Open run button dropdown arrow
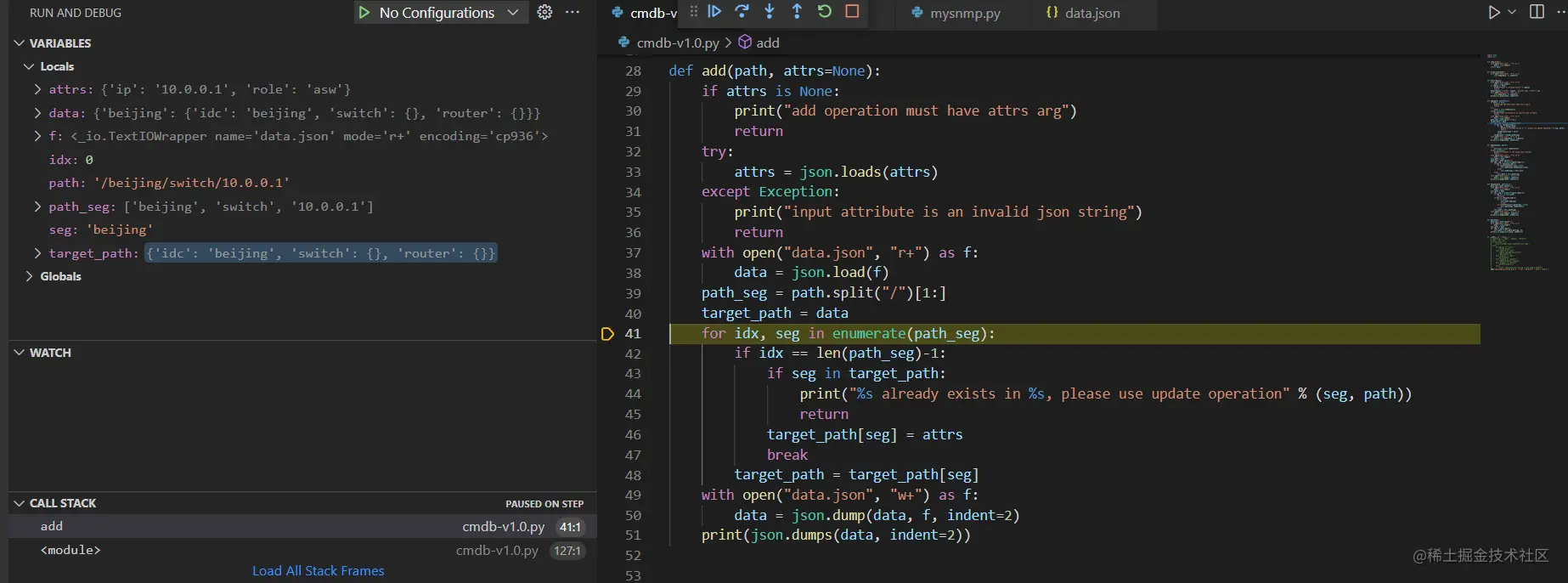The width and height of the screenshot is (1568, 583). pyautogui.click(x=1512, y=12)
